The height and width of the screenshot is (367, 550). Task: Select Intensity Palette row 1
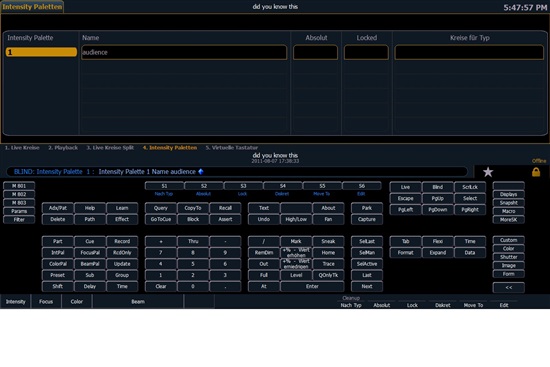pyautogui.click(x=41, y=52)
